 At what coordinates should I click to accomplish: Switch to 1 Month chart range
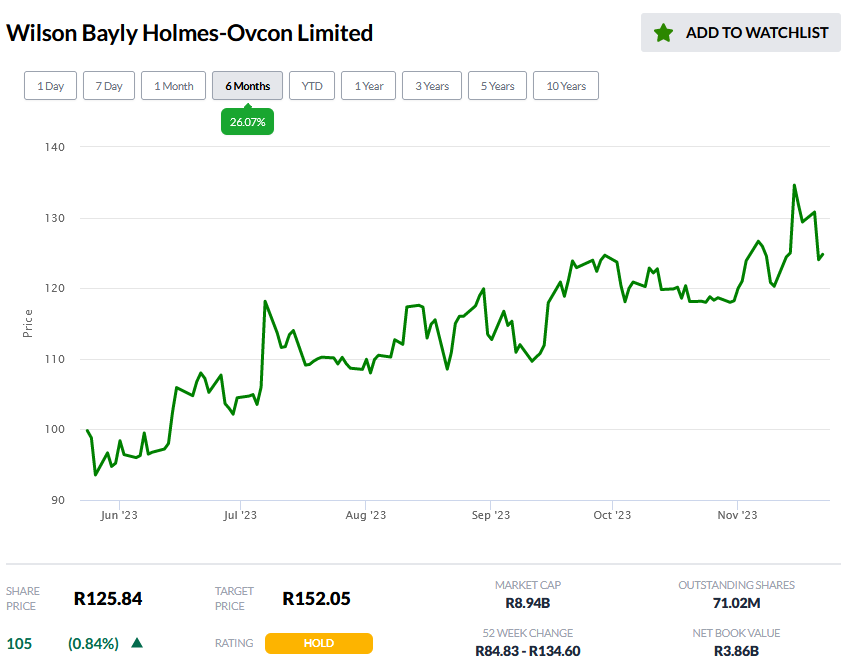point(173,86)
